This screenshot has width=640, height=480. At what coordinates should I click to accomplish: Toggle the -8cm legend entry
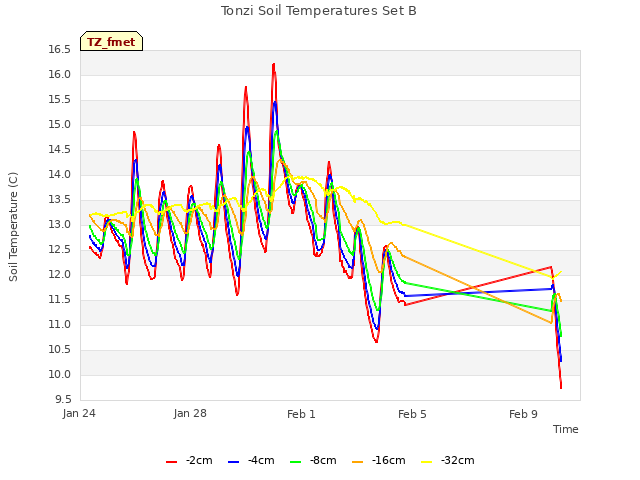tap(313, 460)
